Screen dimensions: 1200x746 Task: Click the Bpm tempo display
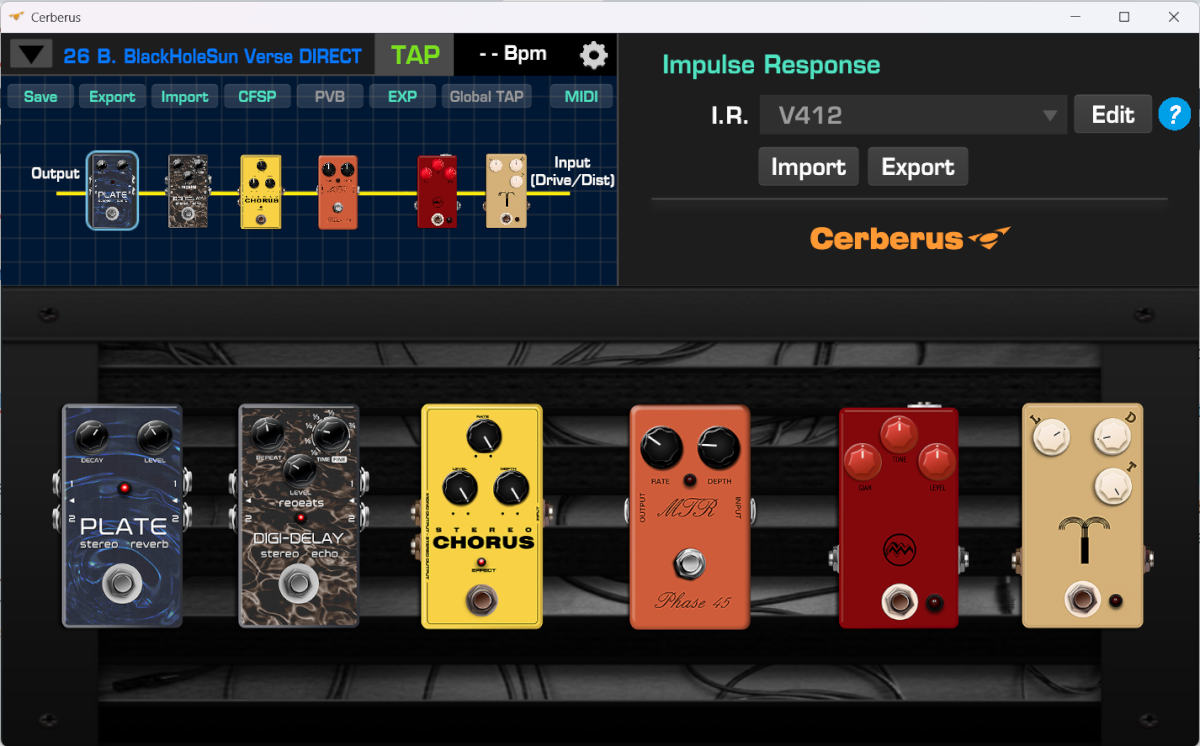(513, 54)
